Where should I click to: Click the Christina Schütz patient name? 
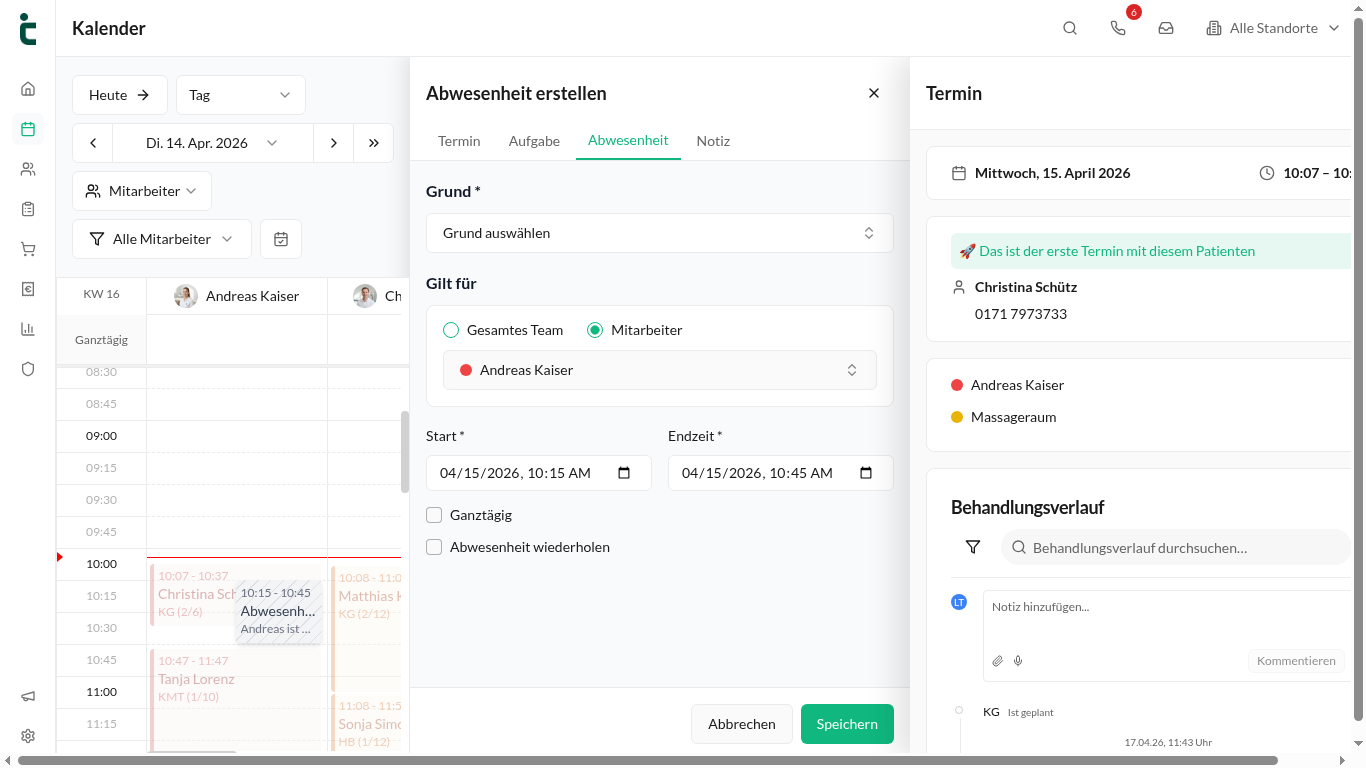[x=1026, y=287]
